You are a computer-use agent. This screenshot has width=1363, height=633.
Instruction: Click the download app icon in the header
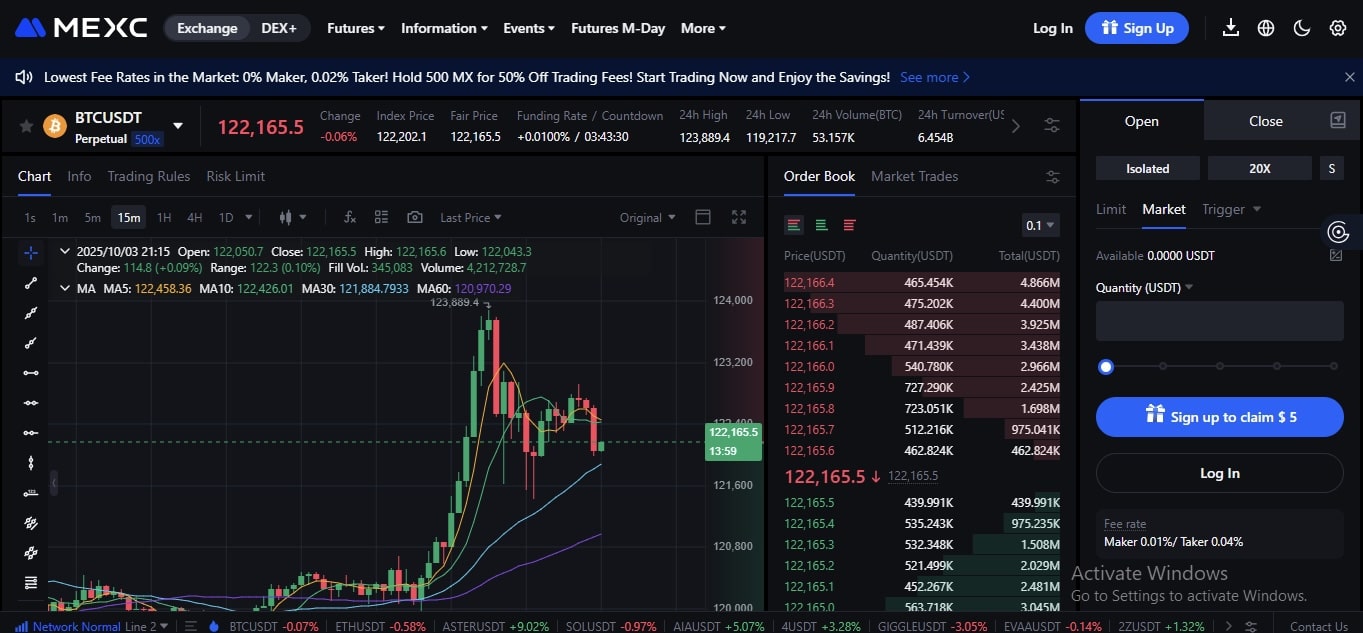tap(1230, 28)
